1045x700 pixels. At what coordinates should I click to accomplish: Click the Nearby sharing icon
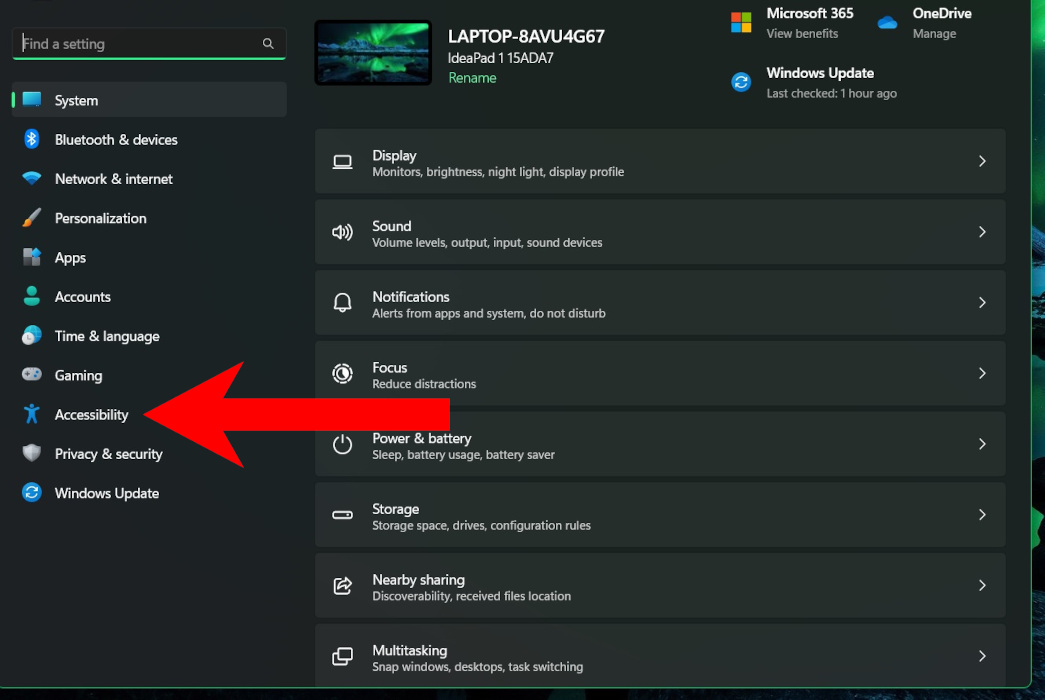coord(342,586)
